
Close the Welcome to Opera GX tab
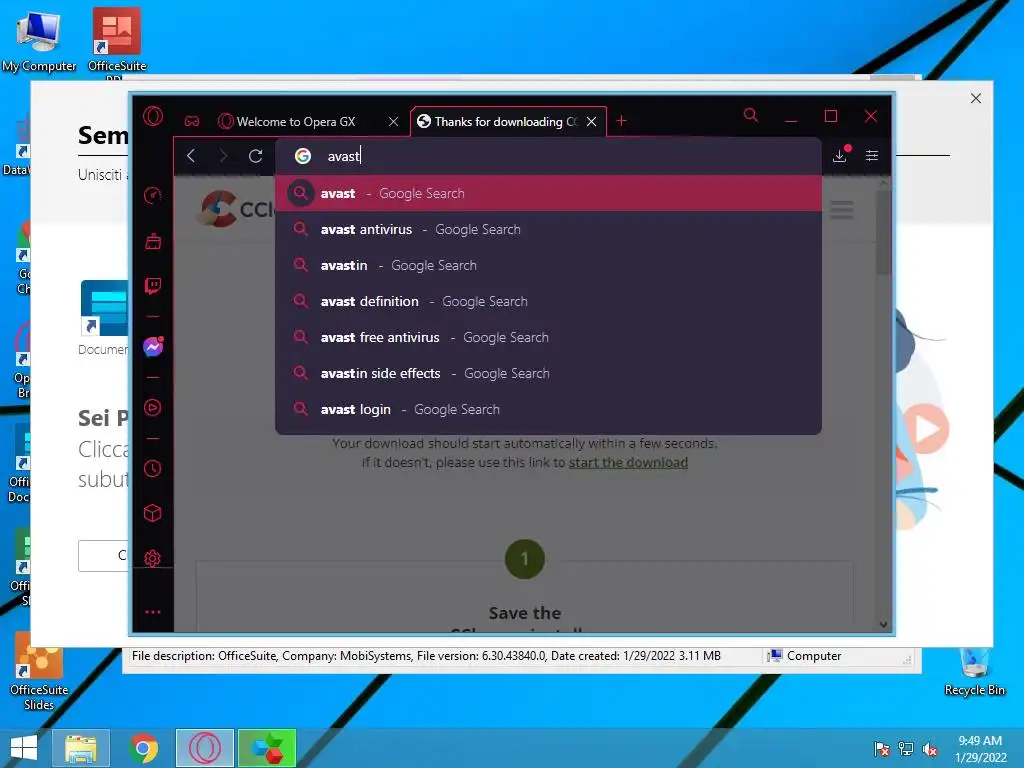393,121
